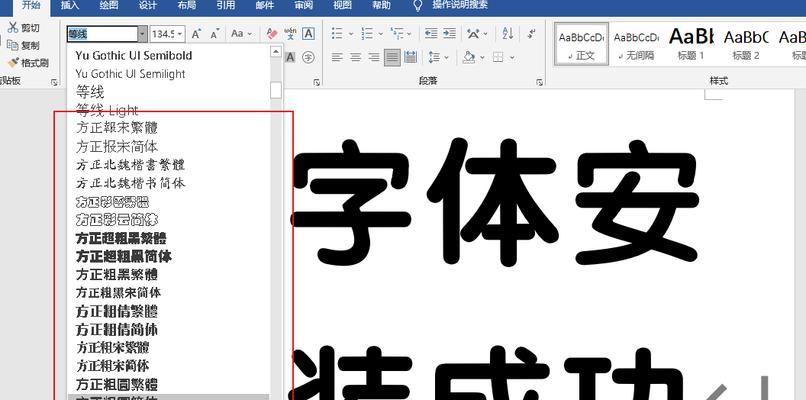Choose font 方正粗宋繁體 from list
The width and height of the screenshot is (806, 400).
click(168, 347)
